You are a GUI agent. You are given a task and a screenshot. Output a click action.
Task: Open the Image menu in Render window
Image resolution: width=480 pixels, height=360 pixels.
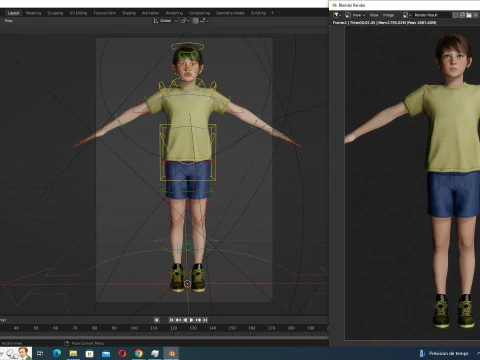click(x=388, y=15)
